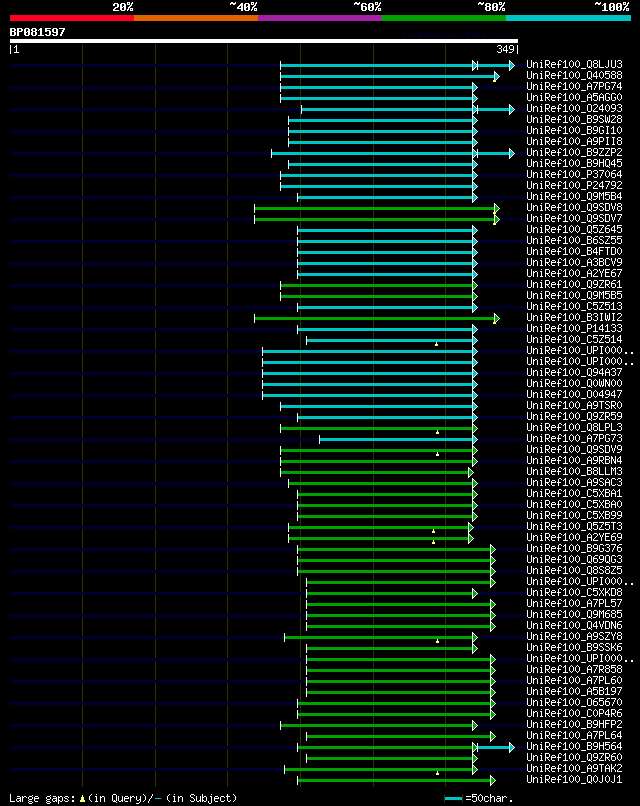
Task: Click the UniRef100_C5Z514 label
Action: coord(574,339)
